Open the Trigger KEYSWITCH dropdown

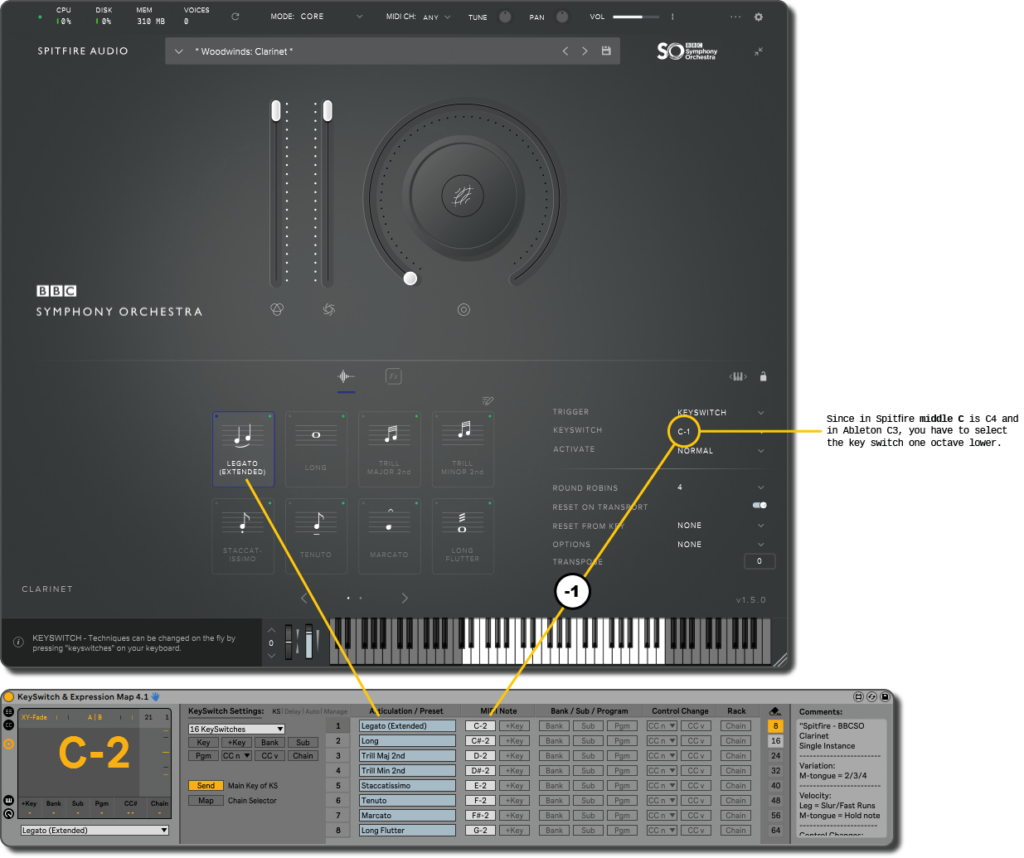pos(720,413)
